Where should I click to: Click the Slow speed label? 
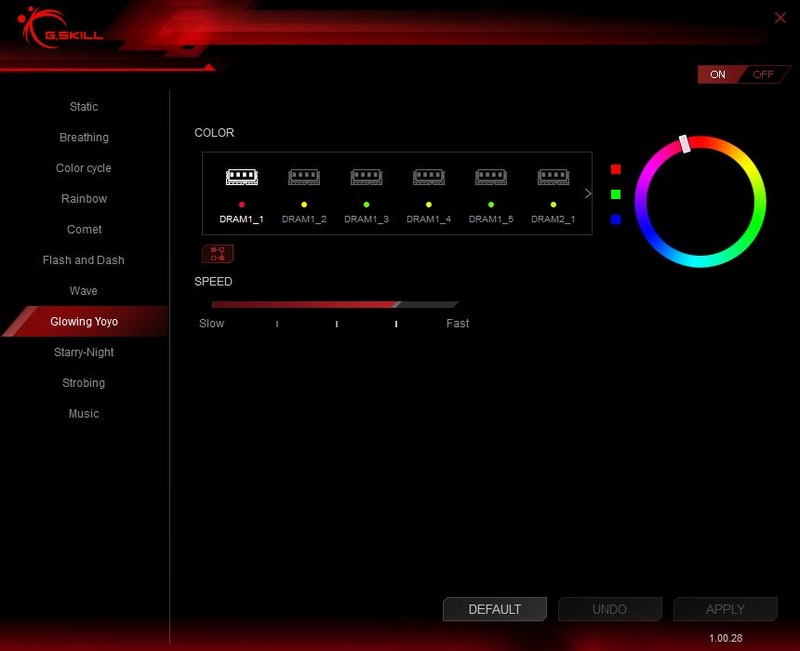212,323
